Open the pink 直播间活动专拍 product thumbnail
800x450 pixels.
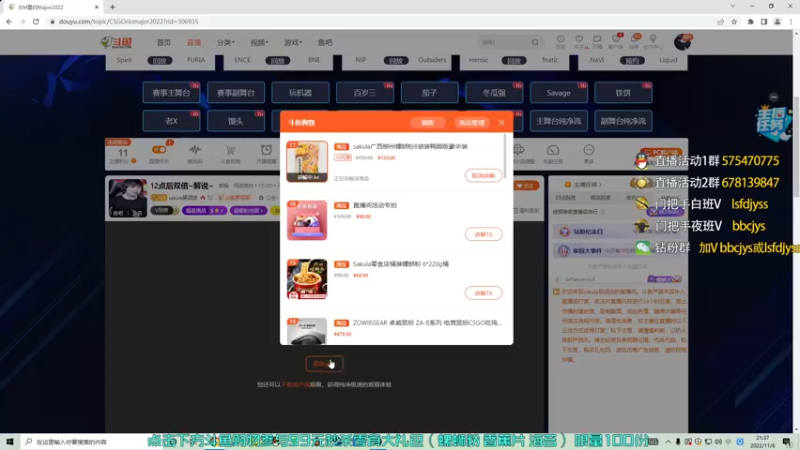(x=307, y=220)
